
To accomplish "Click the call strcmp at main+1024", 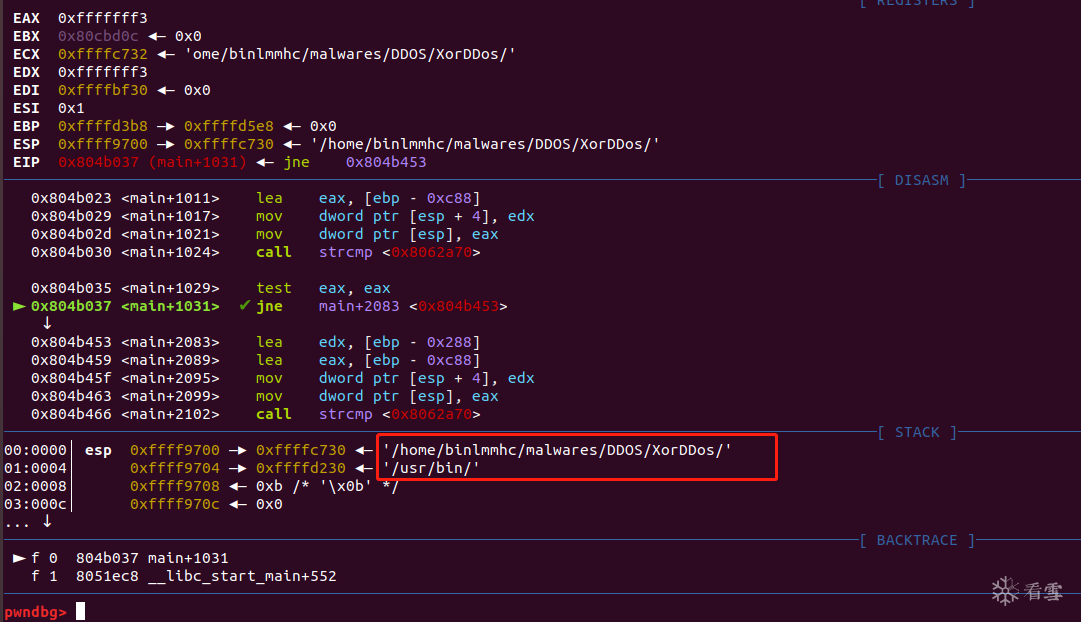I will (x=368, y=252).
